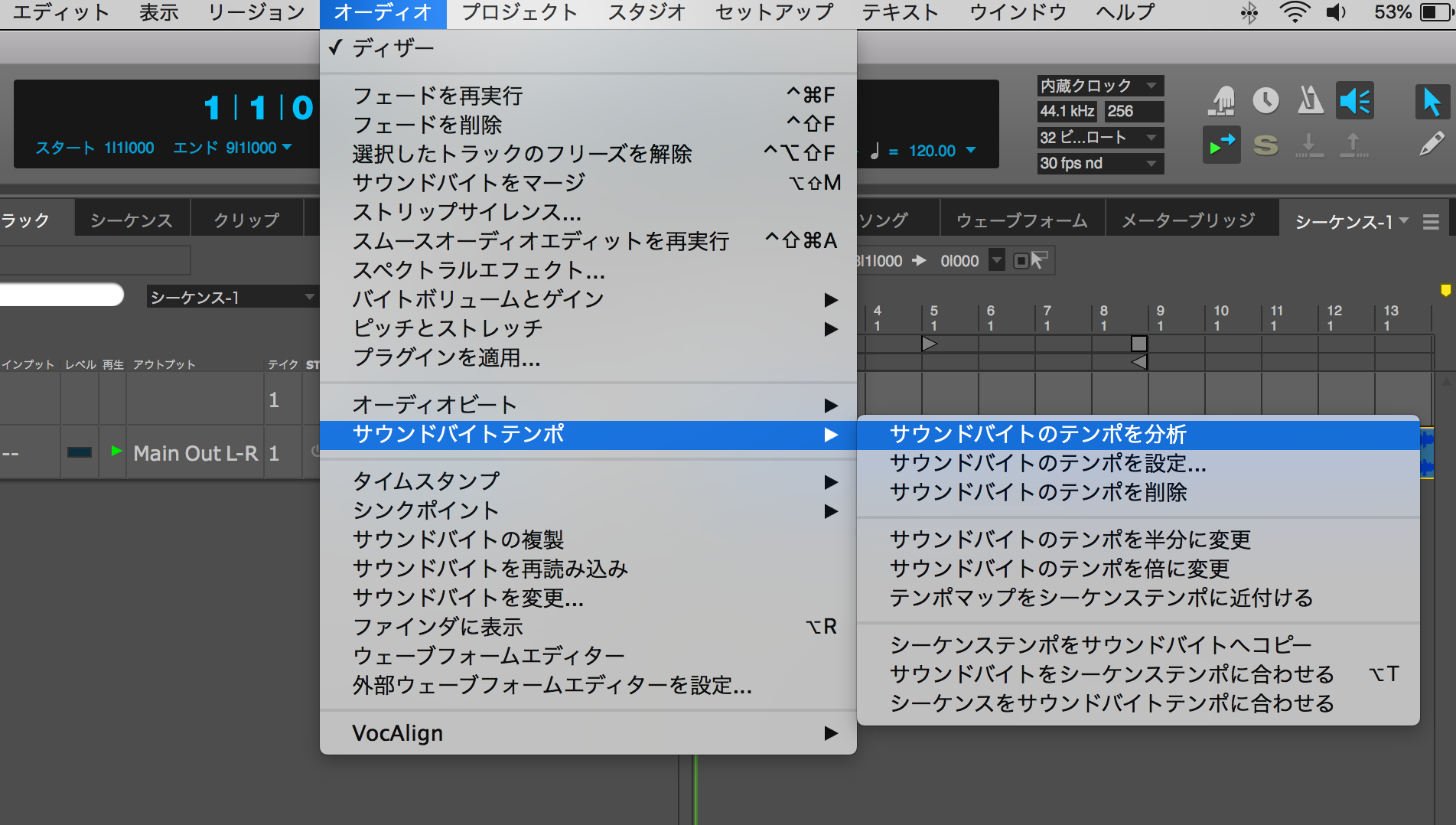Open the sequence panel hamburger menu
1456x825 pixels.
tap(1431, 222)
